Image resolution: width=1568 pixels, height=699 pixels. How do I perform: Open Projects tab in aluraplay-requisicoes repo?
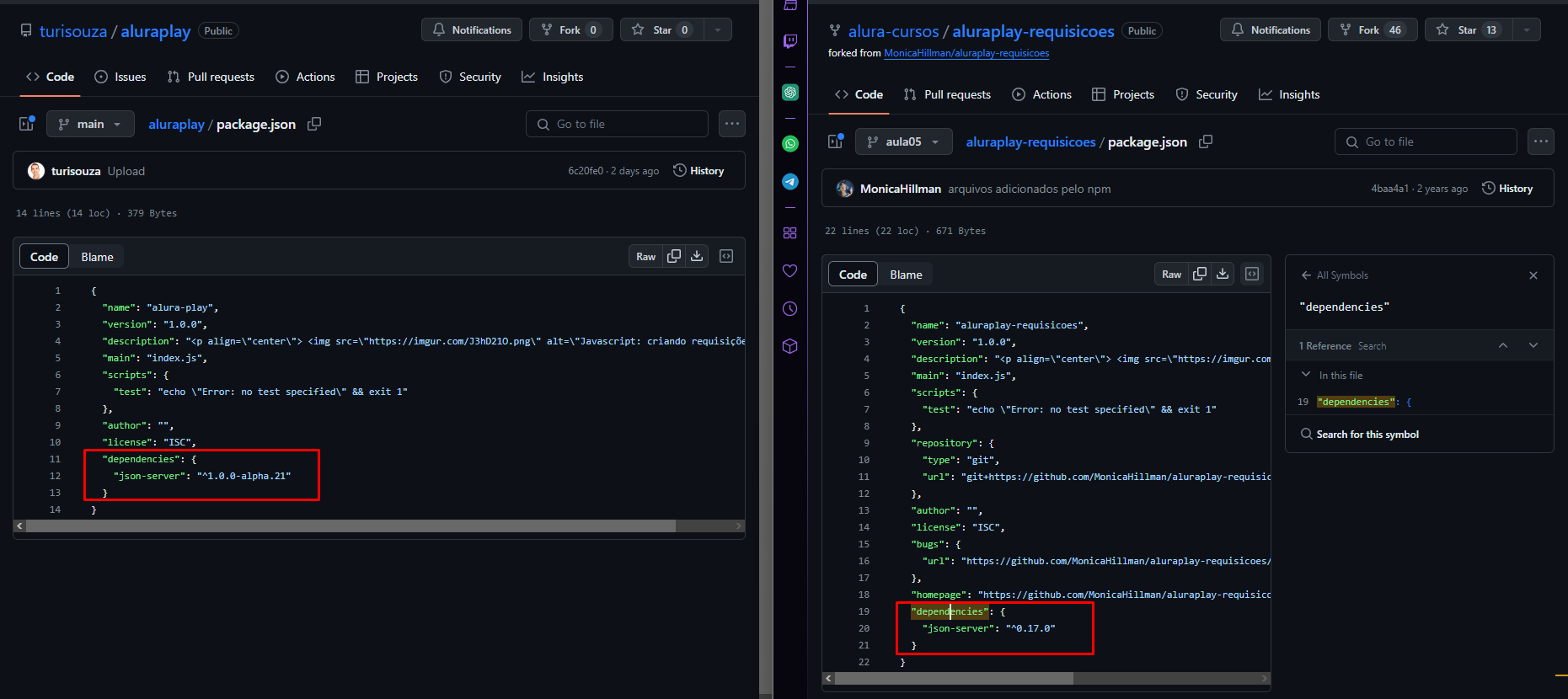[1123, 94]
